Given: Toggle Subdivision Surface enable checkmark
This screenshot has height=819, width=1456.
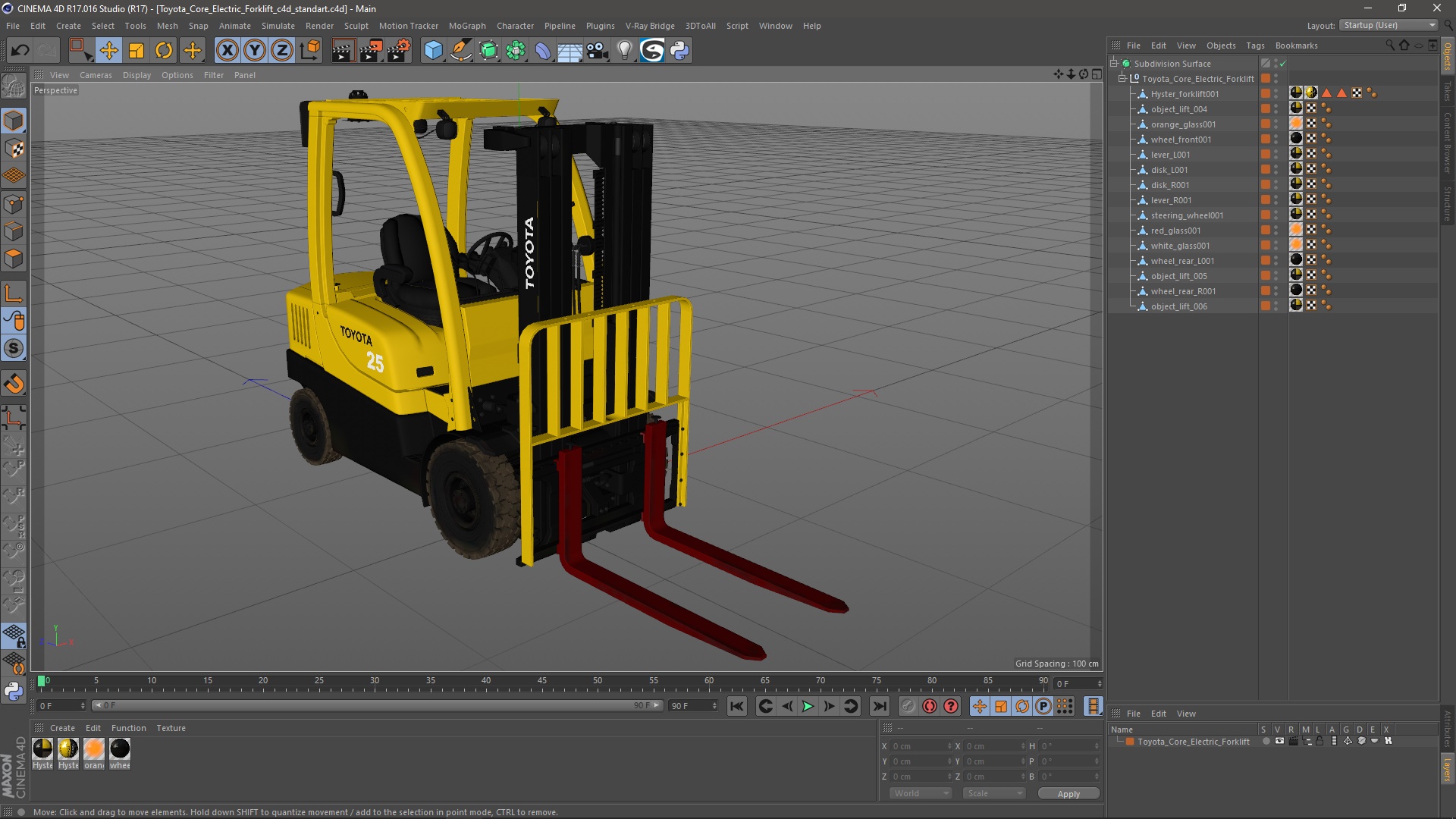Looking at the screenshot, I should [1283, 64].
